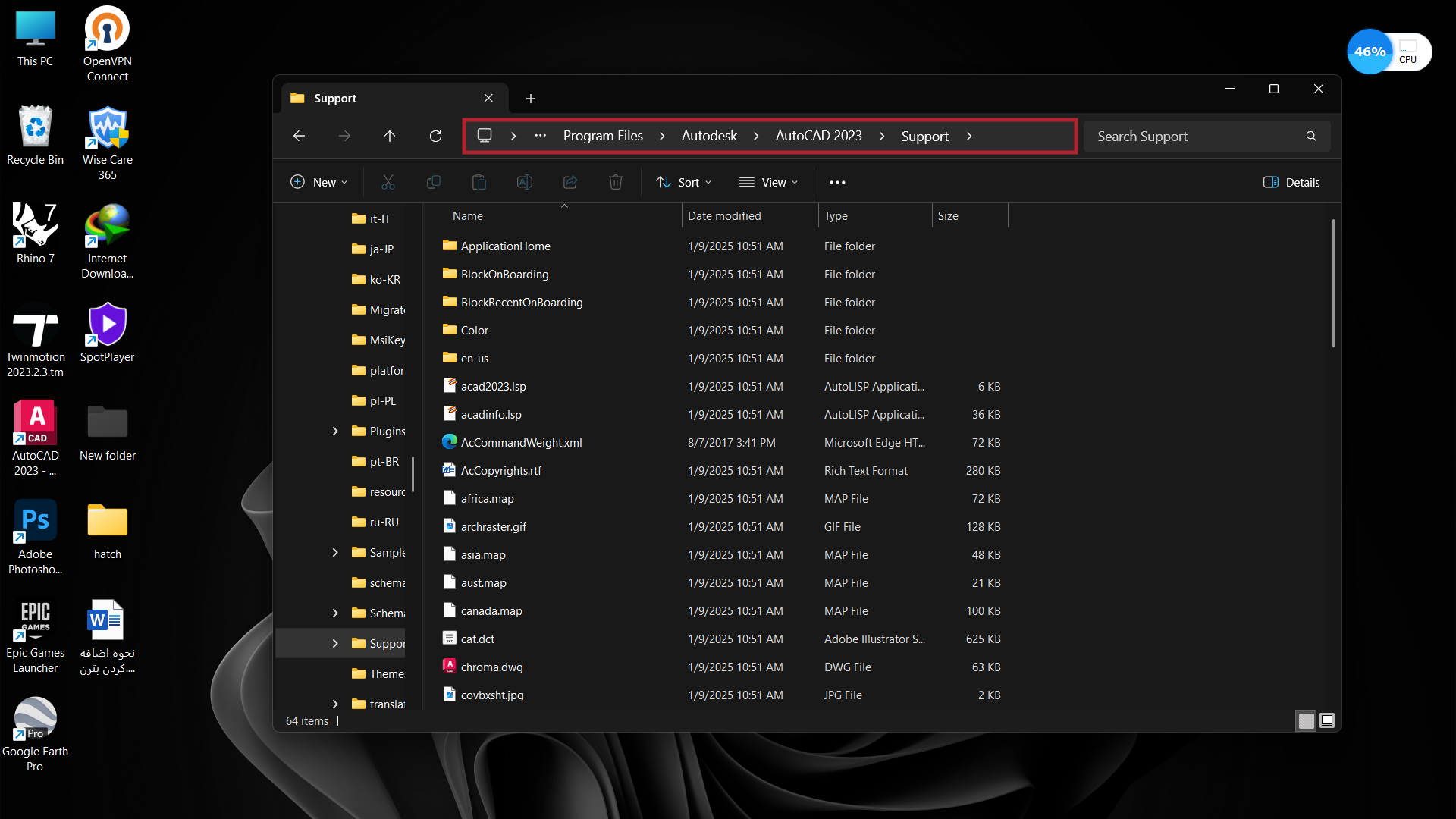
Task: Click the Share toolbar icon
Action: [x=570, y=182]
